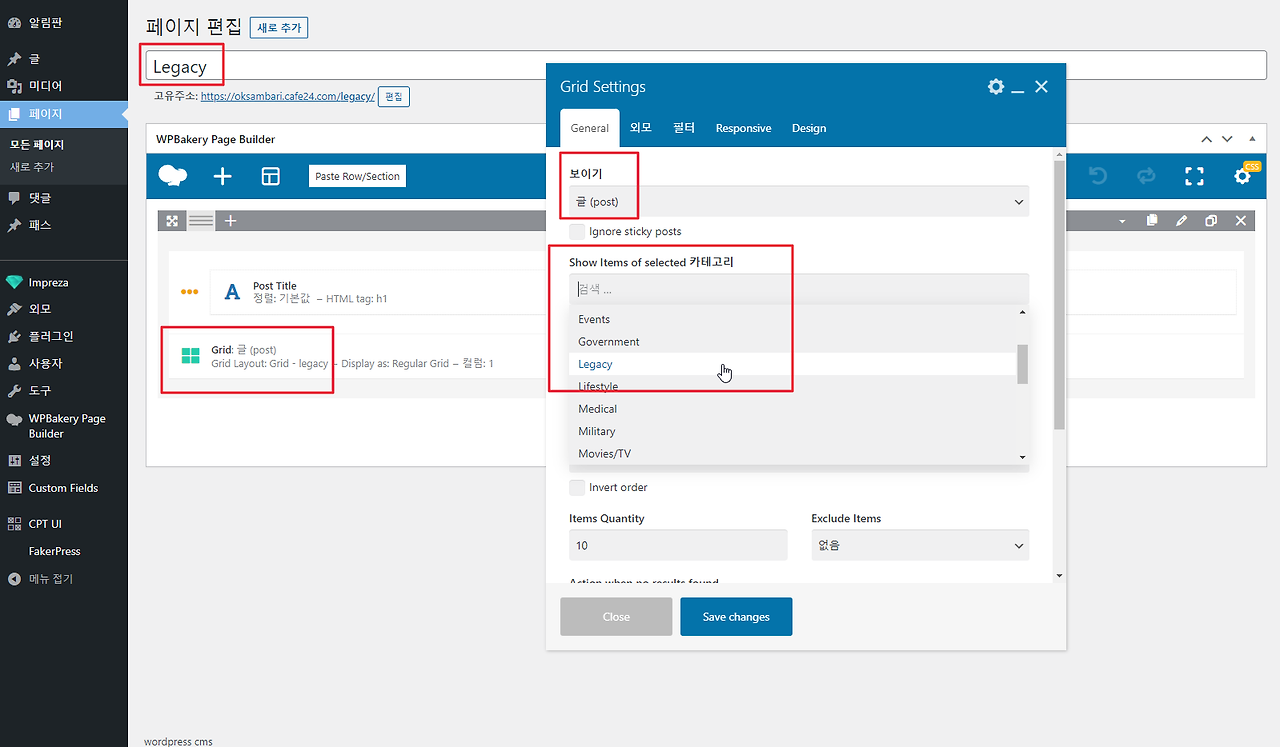Open the 보기기 post type dropdown
The width and height of the screenshot is (1280, 747).
click(799, 201)
